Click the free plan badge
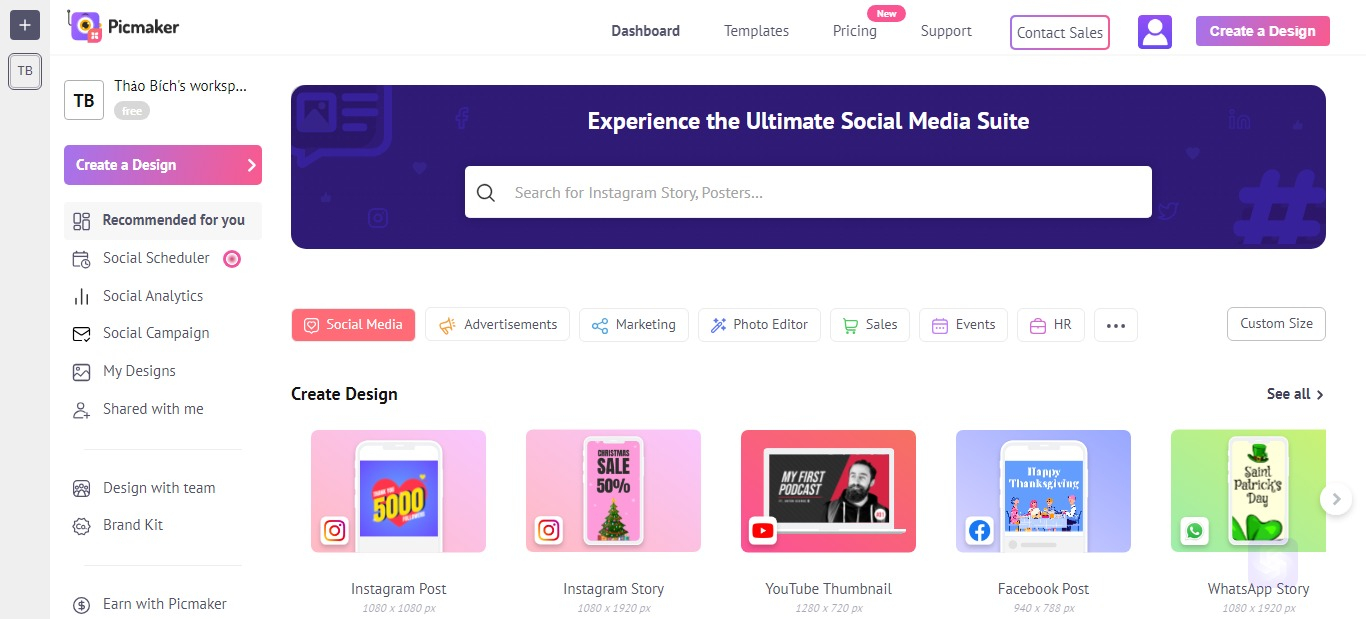The height and width of the screenshot is (619, 1366). click(132, 111)
